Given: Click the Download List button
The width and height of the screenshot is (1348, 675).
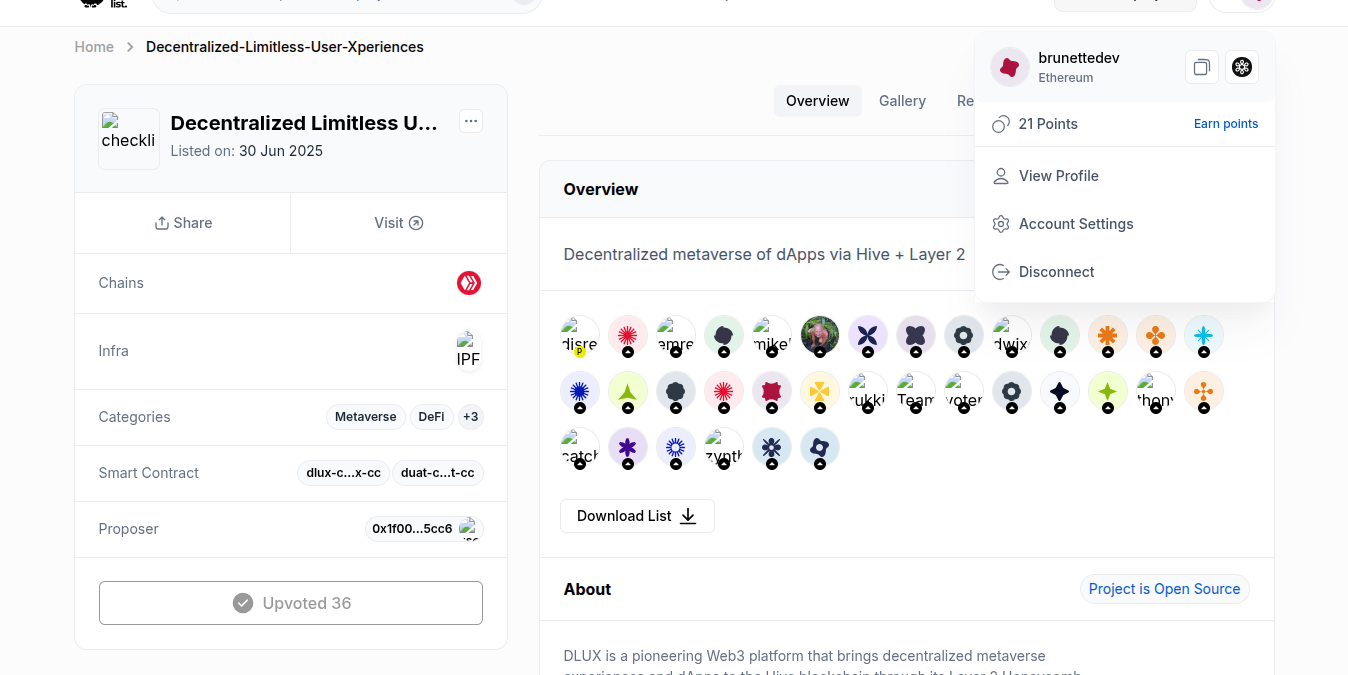Looking at the screenshot, I should click(637, 516).
